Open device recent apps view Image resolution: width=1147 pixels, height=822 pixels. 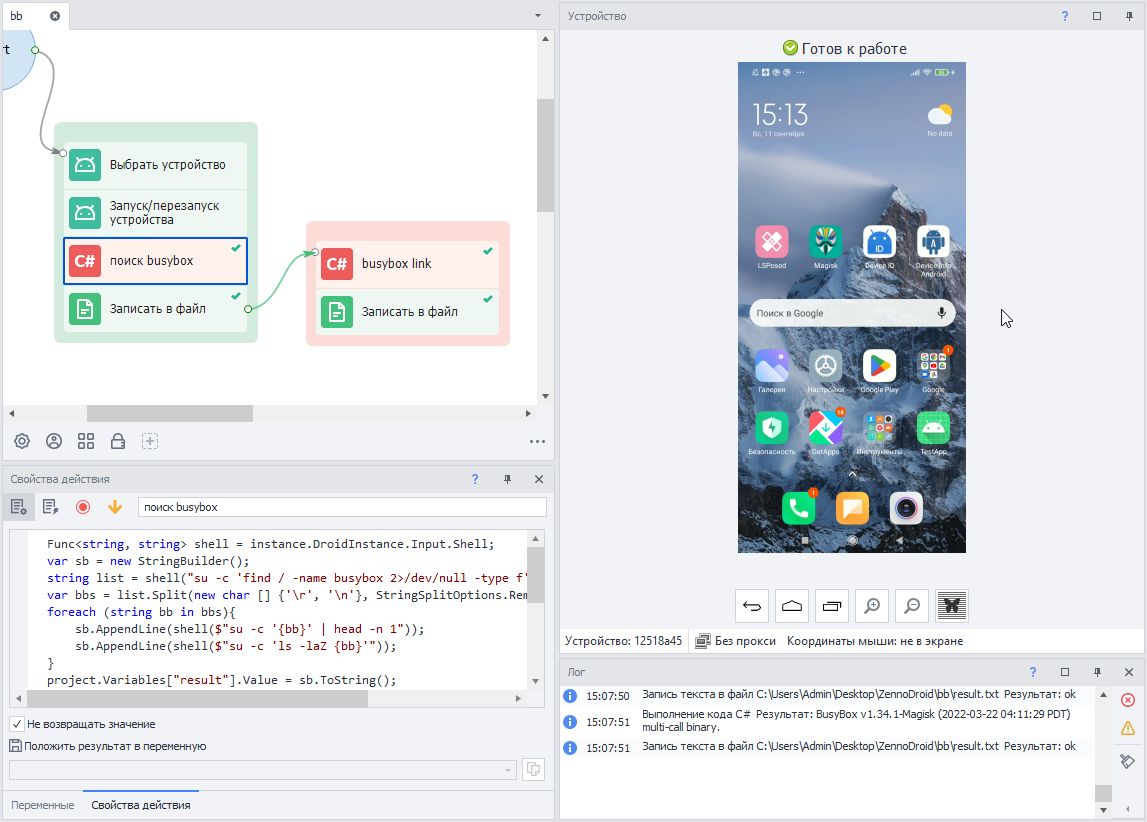(832, 605)
